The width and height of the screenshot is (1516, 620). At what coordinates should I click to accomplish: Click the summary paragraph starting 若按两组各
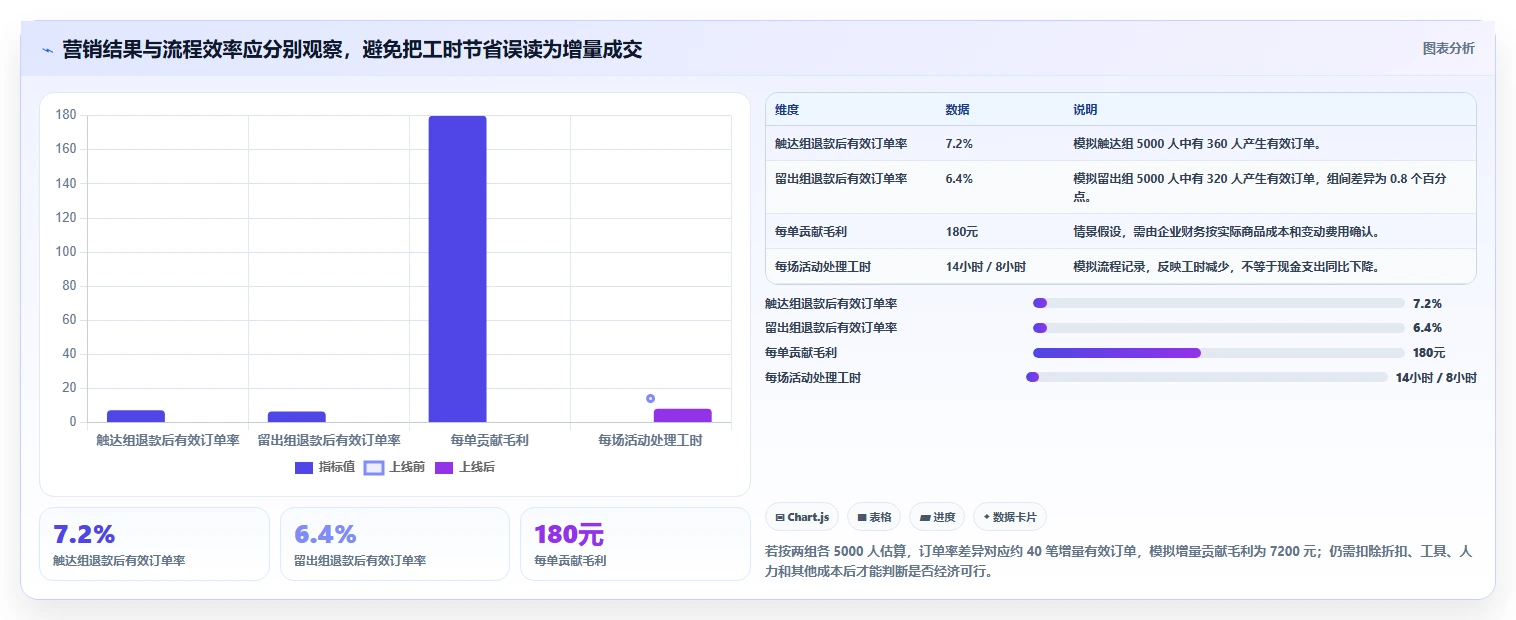point(1119,562)
